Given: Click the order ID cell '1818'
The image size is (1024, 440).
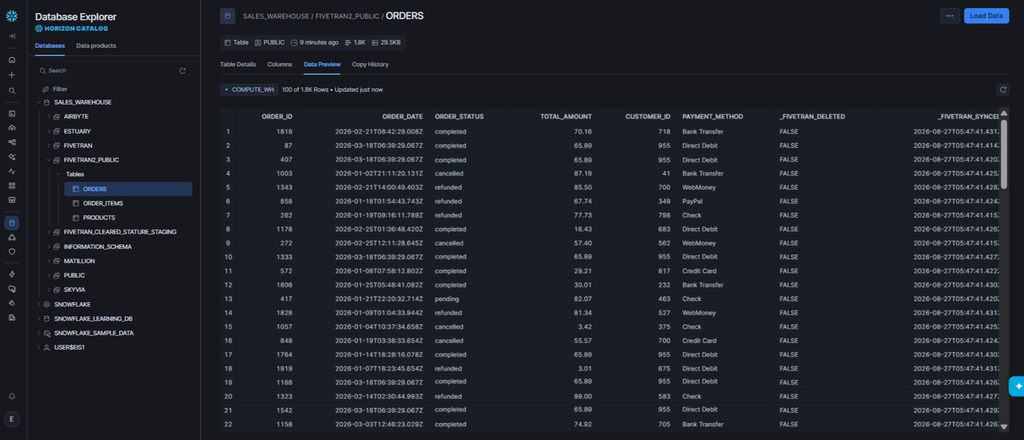Looking at the screenshot, I should (x=285, y=131).
